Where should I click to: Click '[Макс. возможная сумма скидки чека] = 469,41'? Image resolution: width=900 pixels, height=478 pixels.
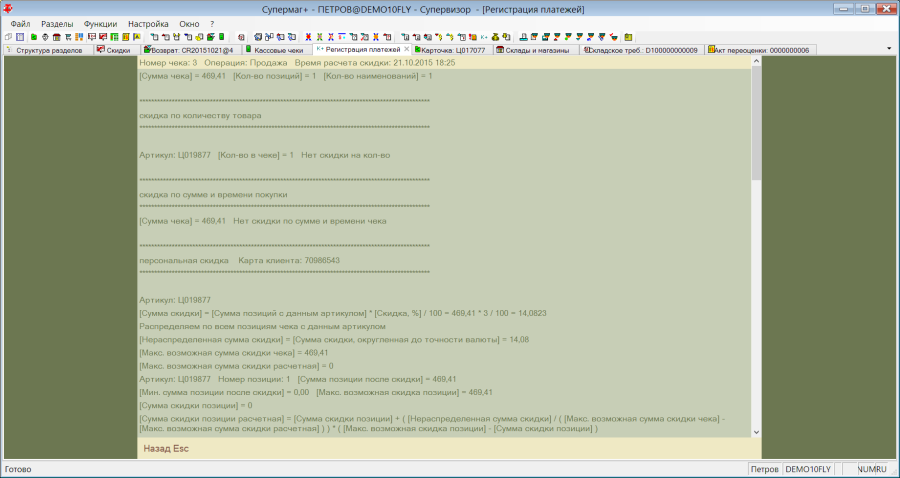click(234, 353)
